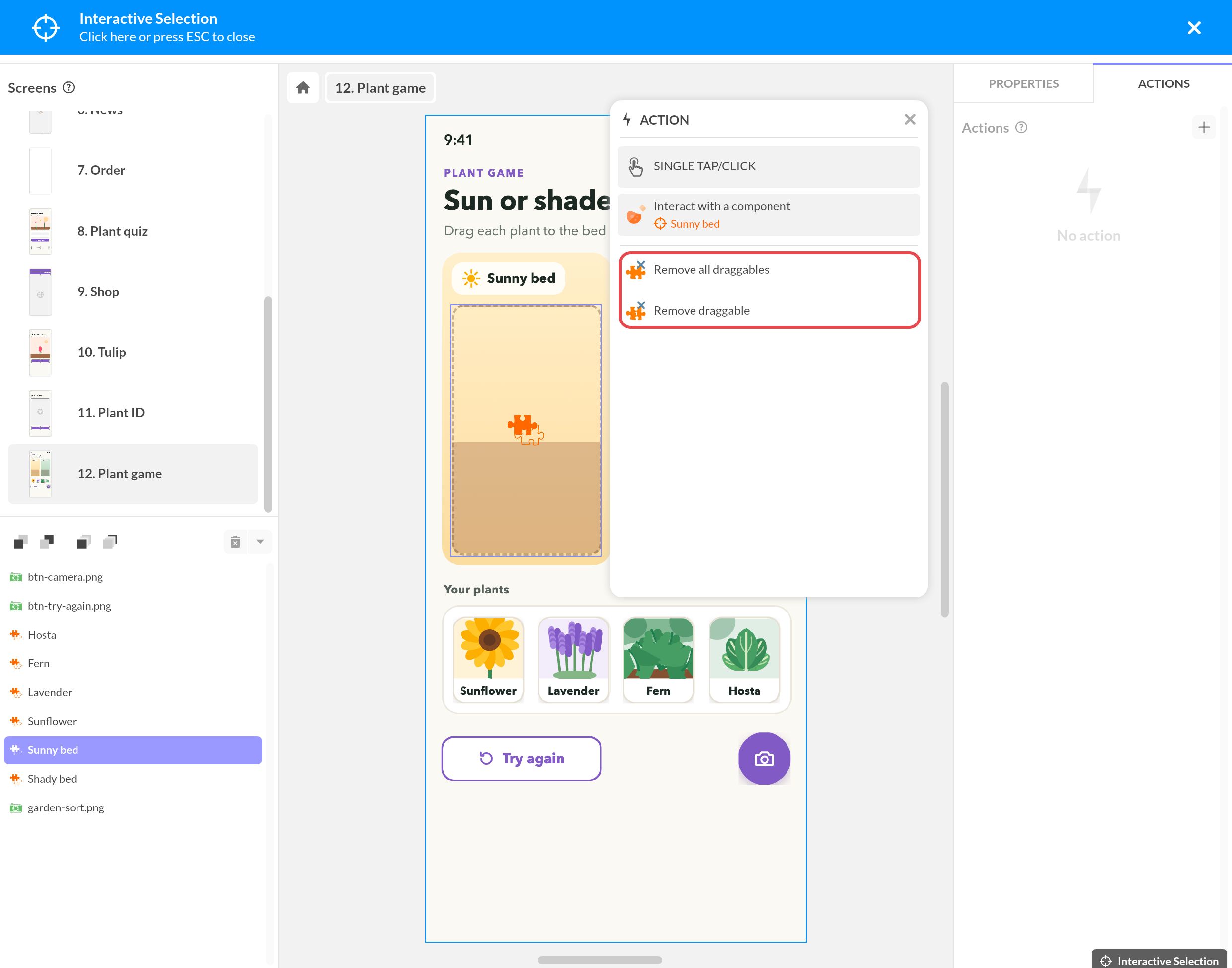This screenshot has width=1232, height=968.
Task: Select Remove draggable action
Action: pos(769,311)
